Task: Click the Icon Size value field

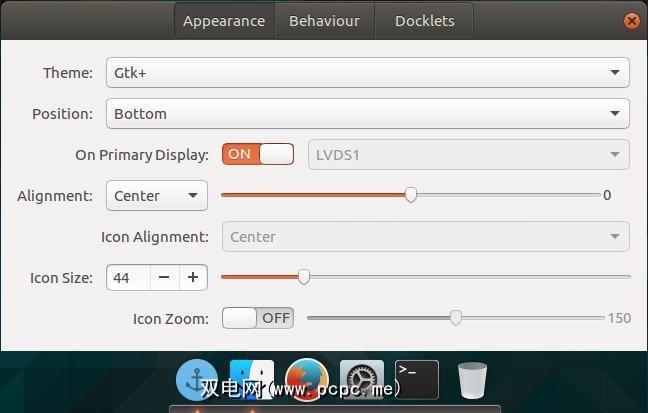Action: click(x=129, y=278)
